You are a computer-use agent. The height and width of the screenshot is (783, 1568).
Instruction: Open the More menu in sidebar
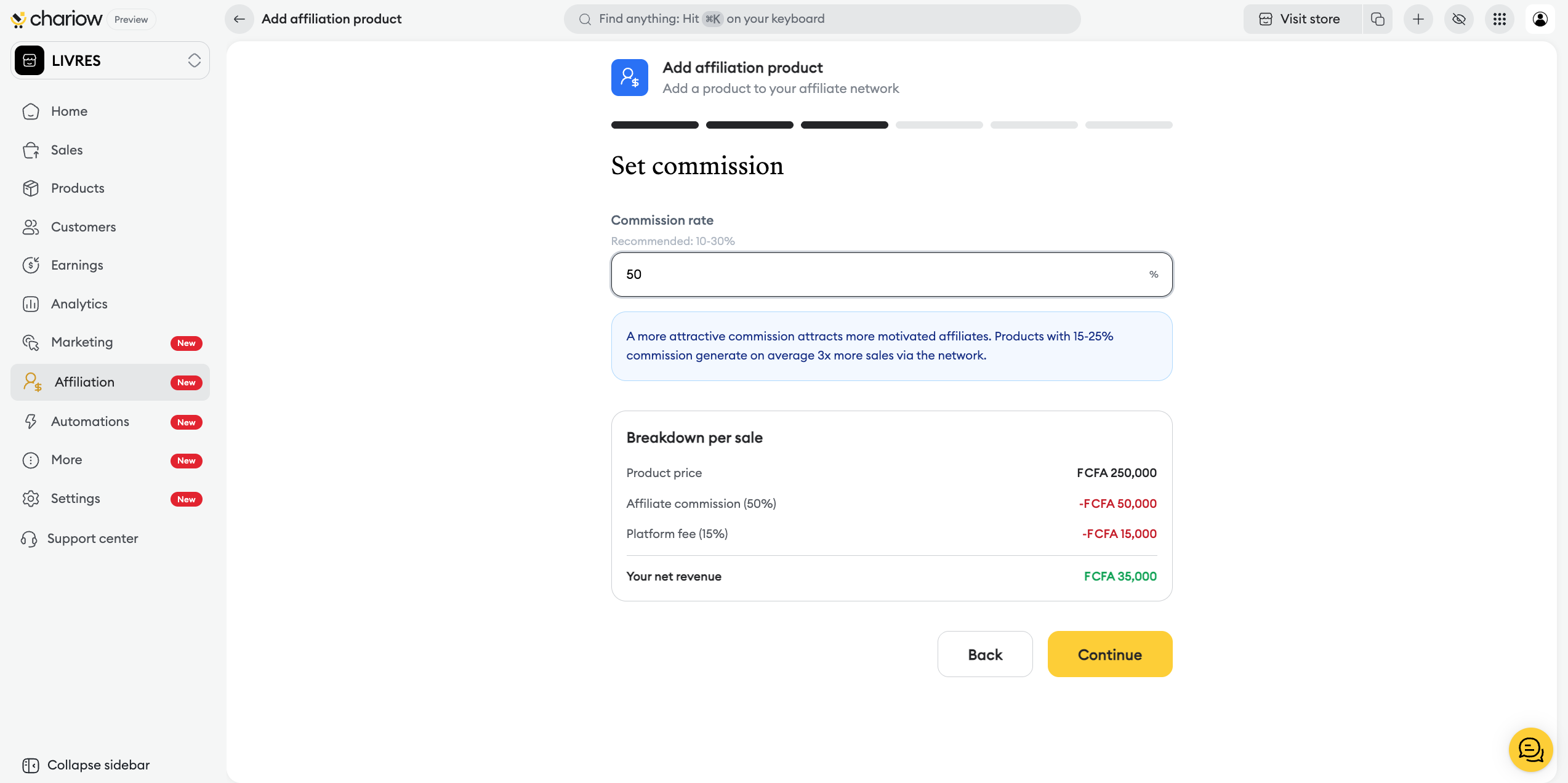coord(66,460)
